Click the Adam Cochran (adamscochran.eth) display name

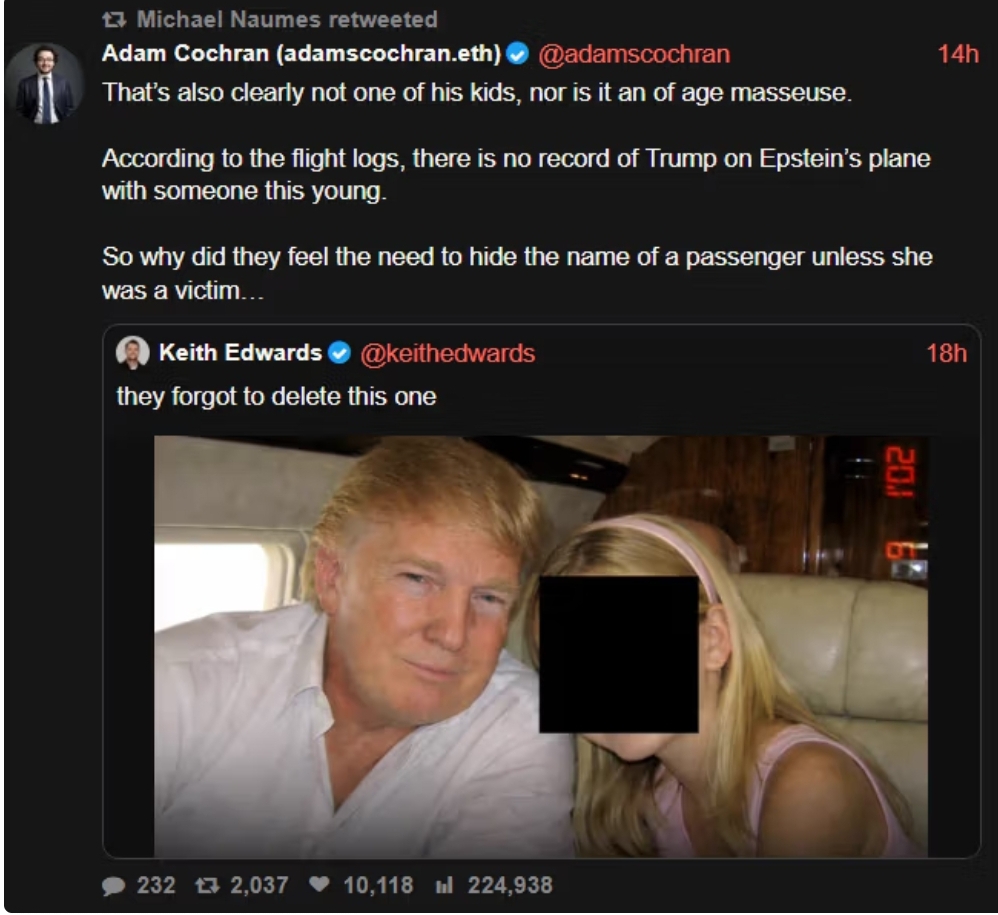pos(302,53)
